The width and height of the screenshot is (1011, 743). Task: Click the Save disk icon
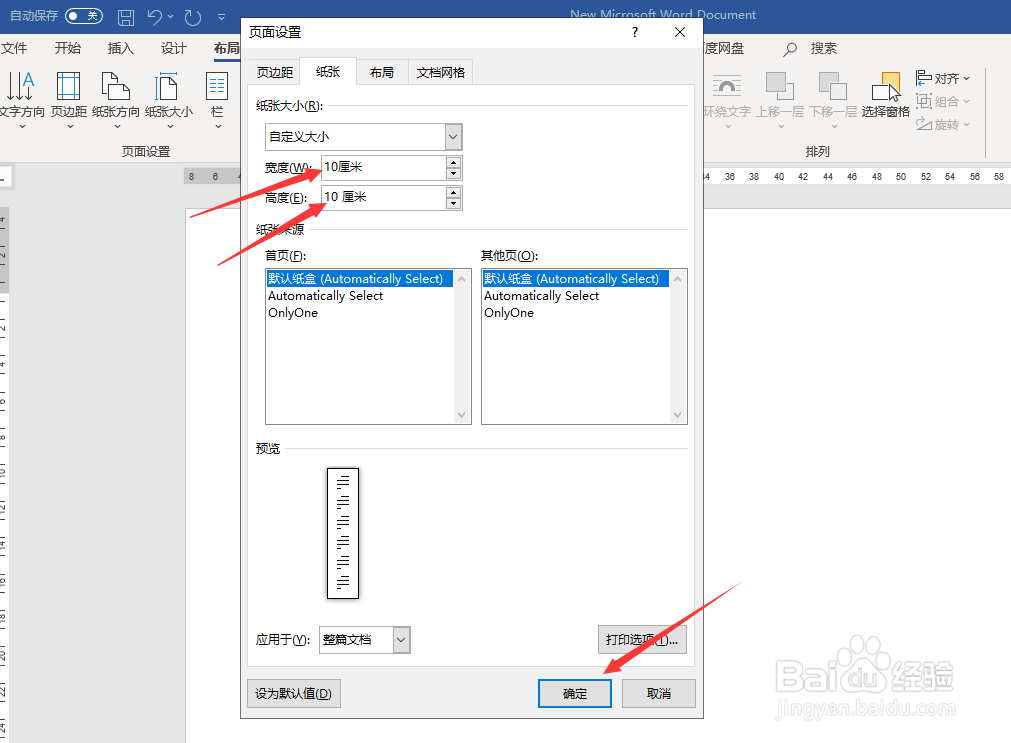click(126, 17)
